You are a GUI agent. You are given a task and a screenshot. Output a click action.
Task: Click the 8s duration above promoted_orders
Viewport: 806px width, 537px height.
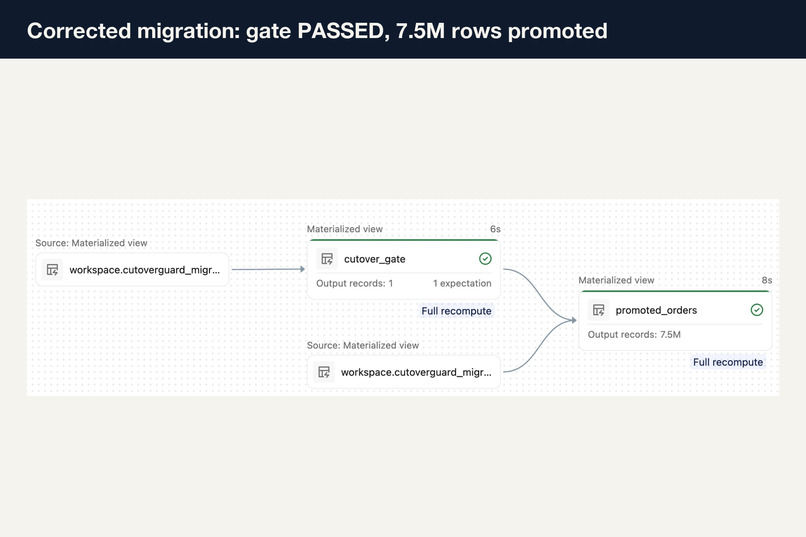pyautogui.click(x=766, y=280)
